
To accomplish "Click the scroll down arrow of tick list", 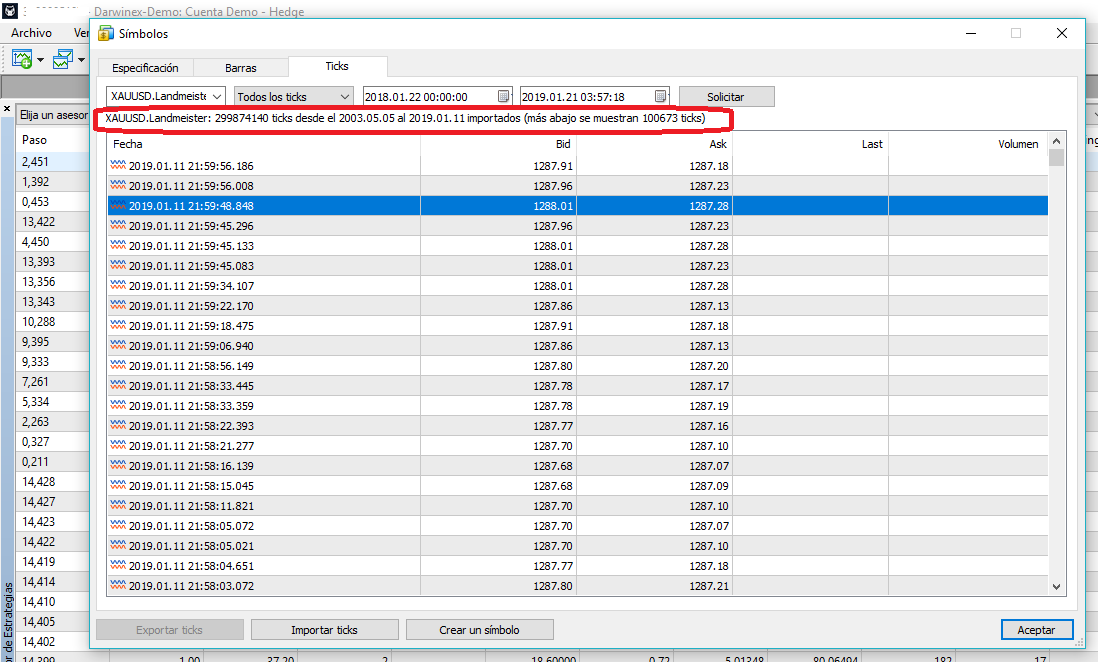I will pos(1056,588).
